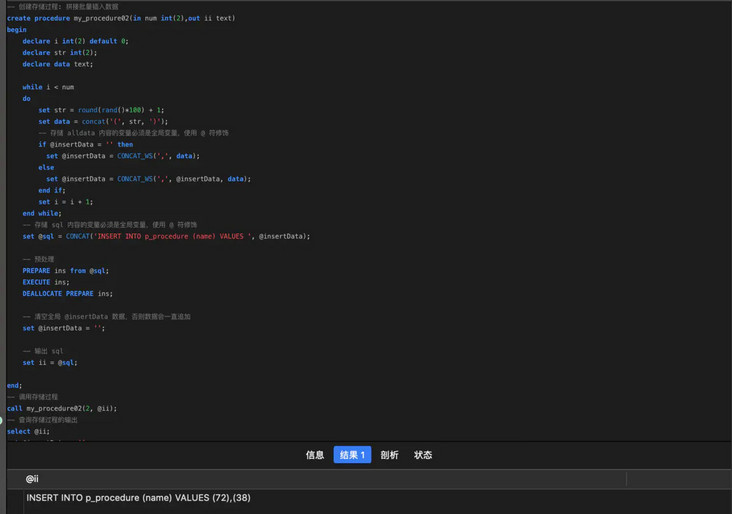Click the line 'declare data text;'

57,64
